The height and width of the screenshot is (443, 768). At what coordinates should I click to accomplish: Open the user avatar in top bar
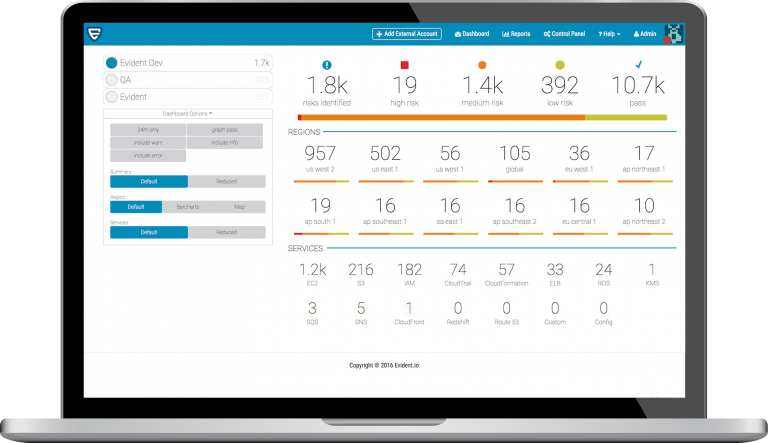(x=673, y=34)
